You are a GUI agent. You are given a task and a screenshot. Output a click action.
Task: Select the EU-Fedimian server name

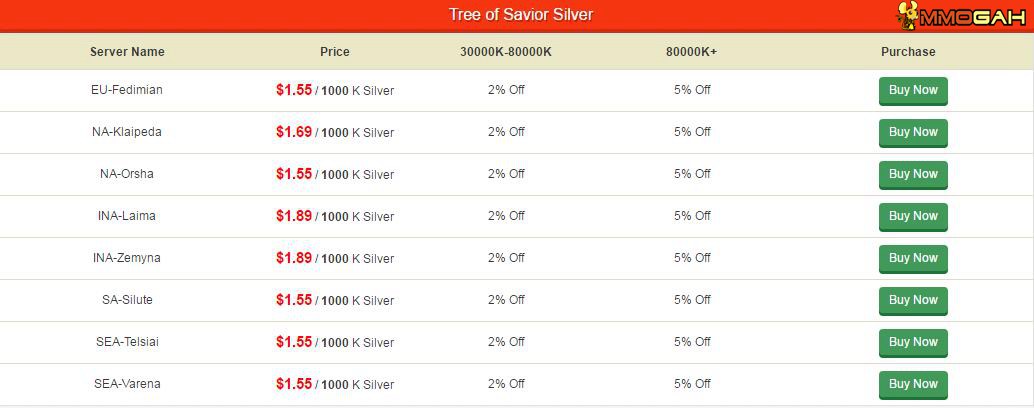tap(127, 90)
